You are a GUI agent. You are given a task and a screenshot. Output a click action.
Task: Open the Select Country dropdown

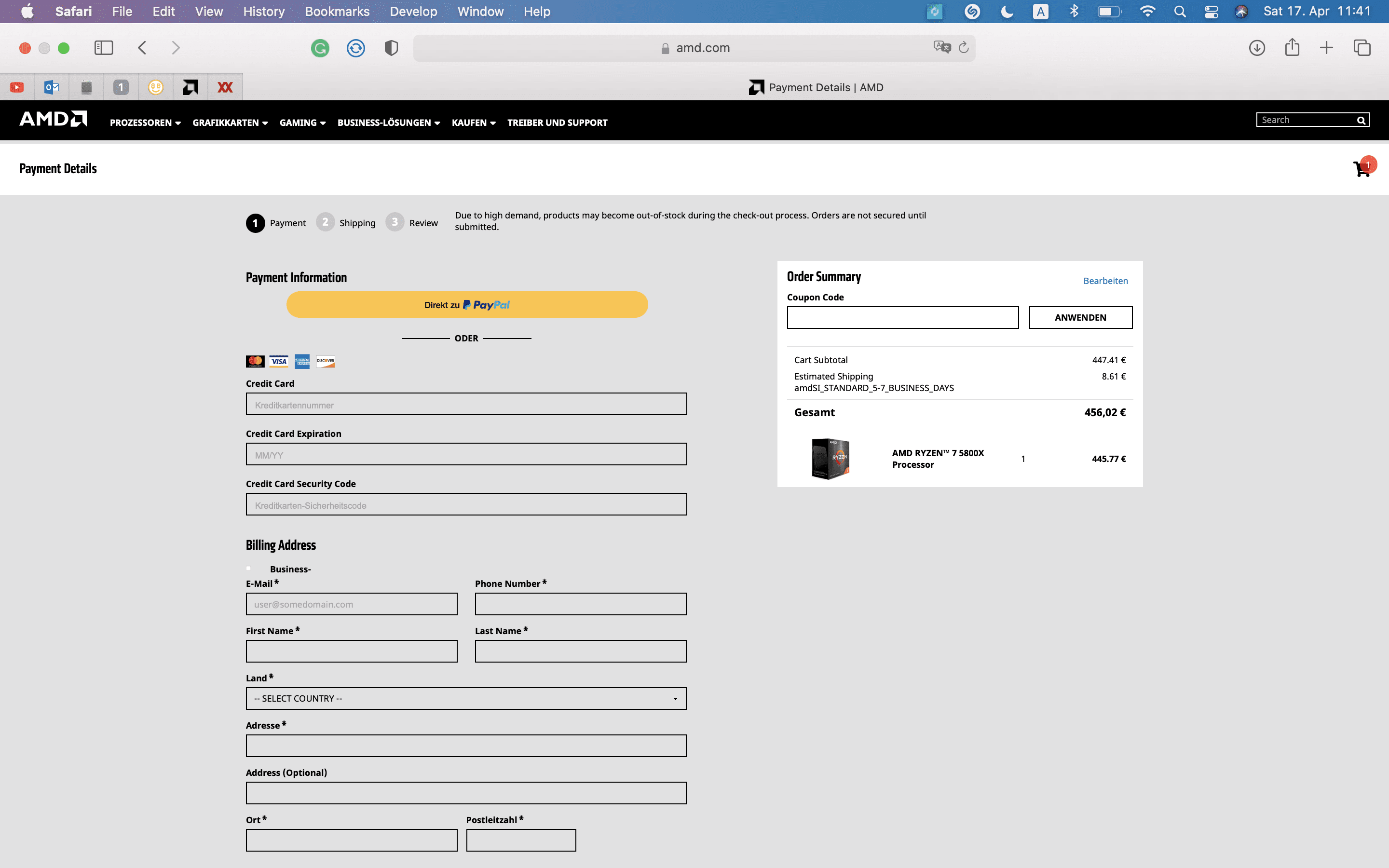pos(466,698)
